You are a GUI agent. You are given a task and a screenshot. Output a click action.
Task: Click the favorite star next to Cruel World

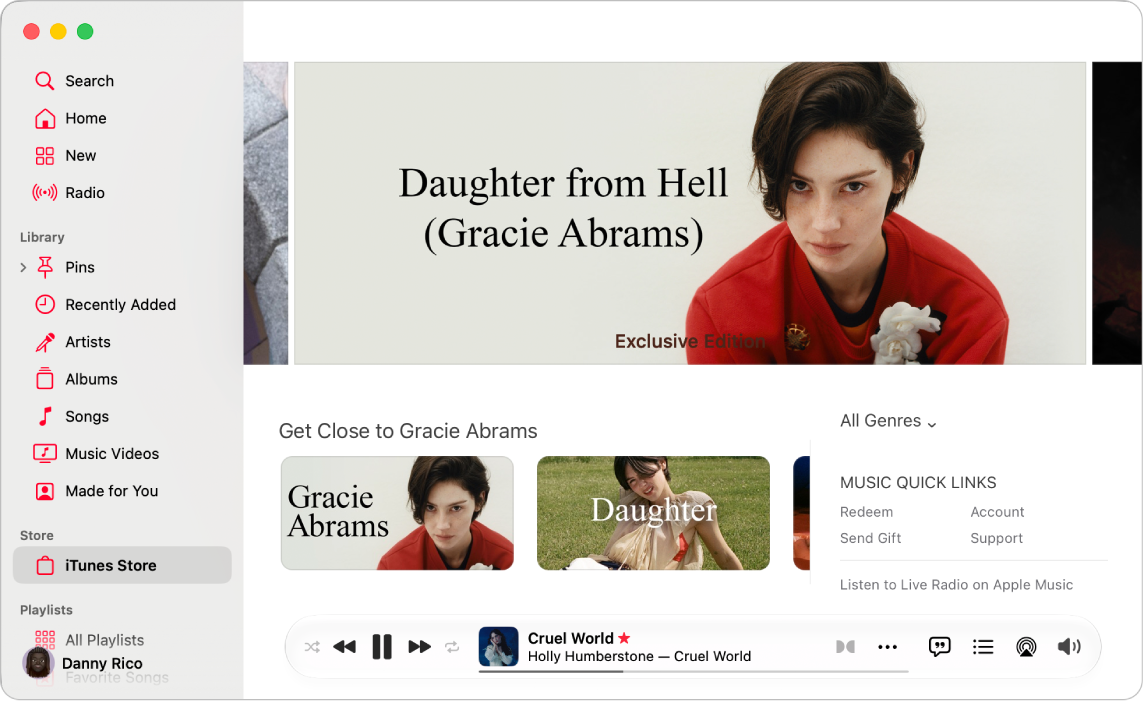(x=624, y=638)
